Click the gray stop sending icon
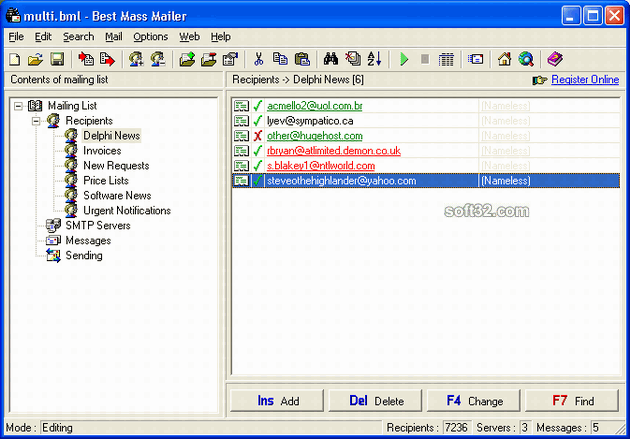 [425, 59]
